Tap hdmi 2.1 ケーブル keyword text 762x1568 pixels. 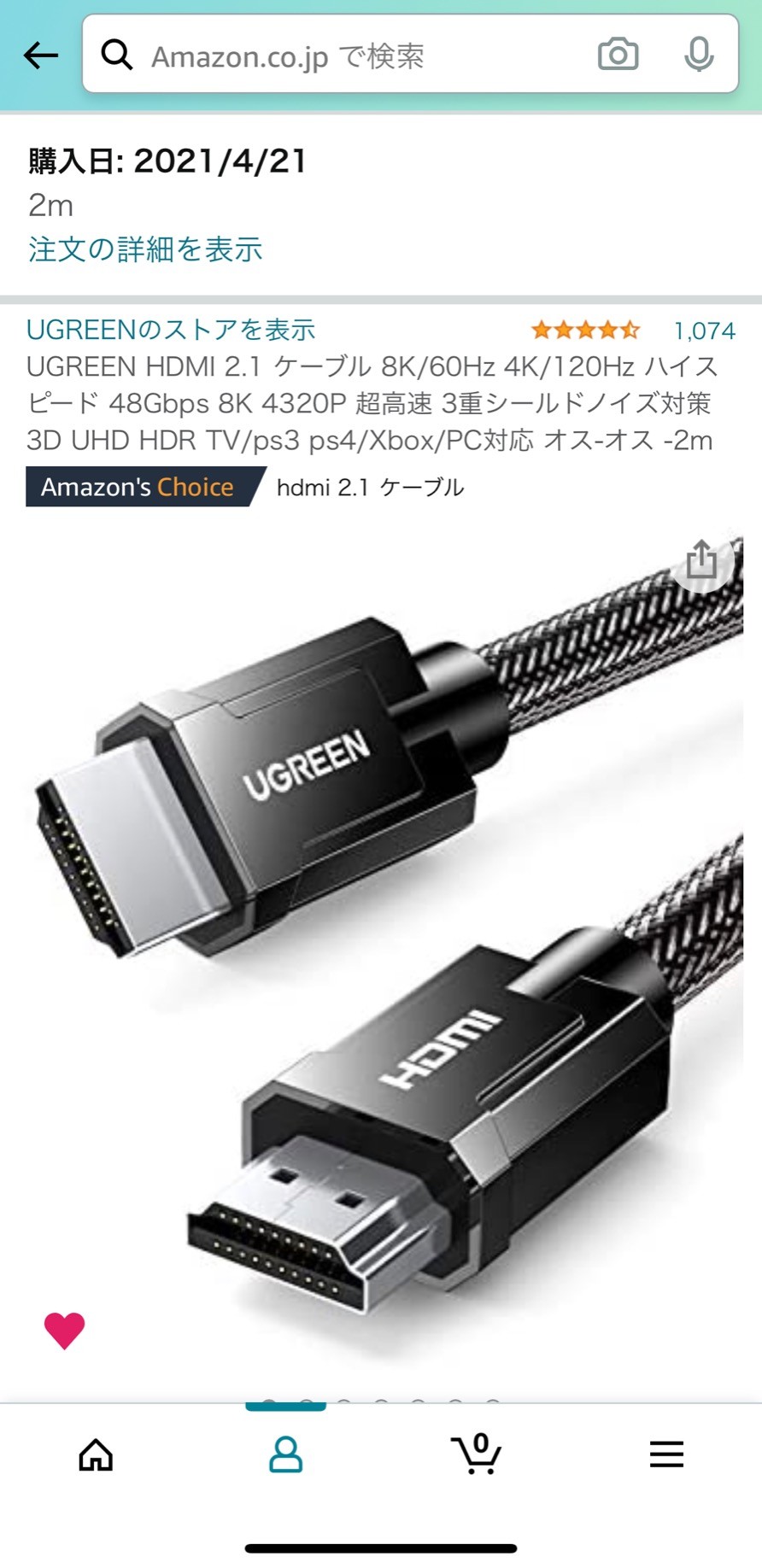point(371,488)
